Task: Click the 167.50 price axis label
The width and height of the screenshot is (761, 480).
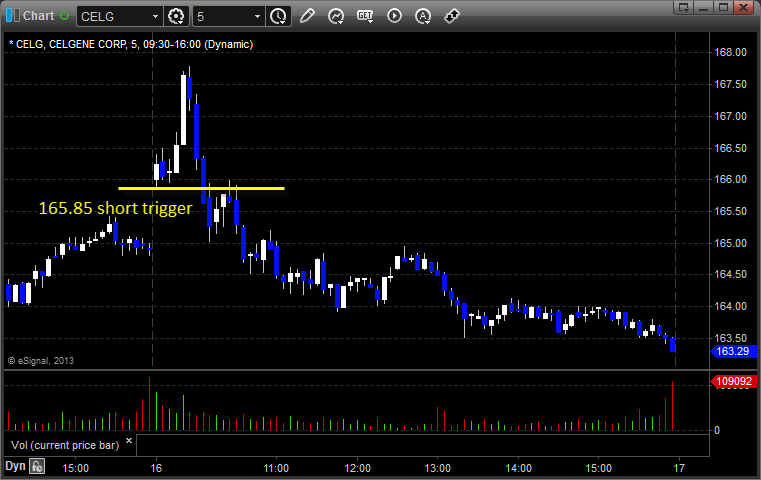Action: pyautogui.click(x=730, y=84)
